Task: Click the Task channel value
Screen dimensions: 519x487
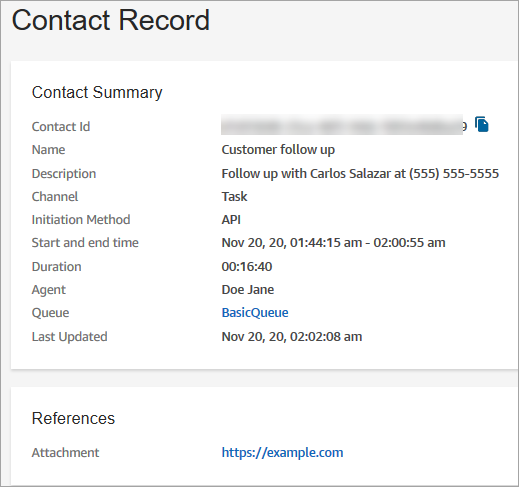Action: coord(234,197)
